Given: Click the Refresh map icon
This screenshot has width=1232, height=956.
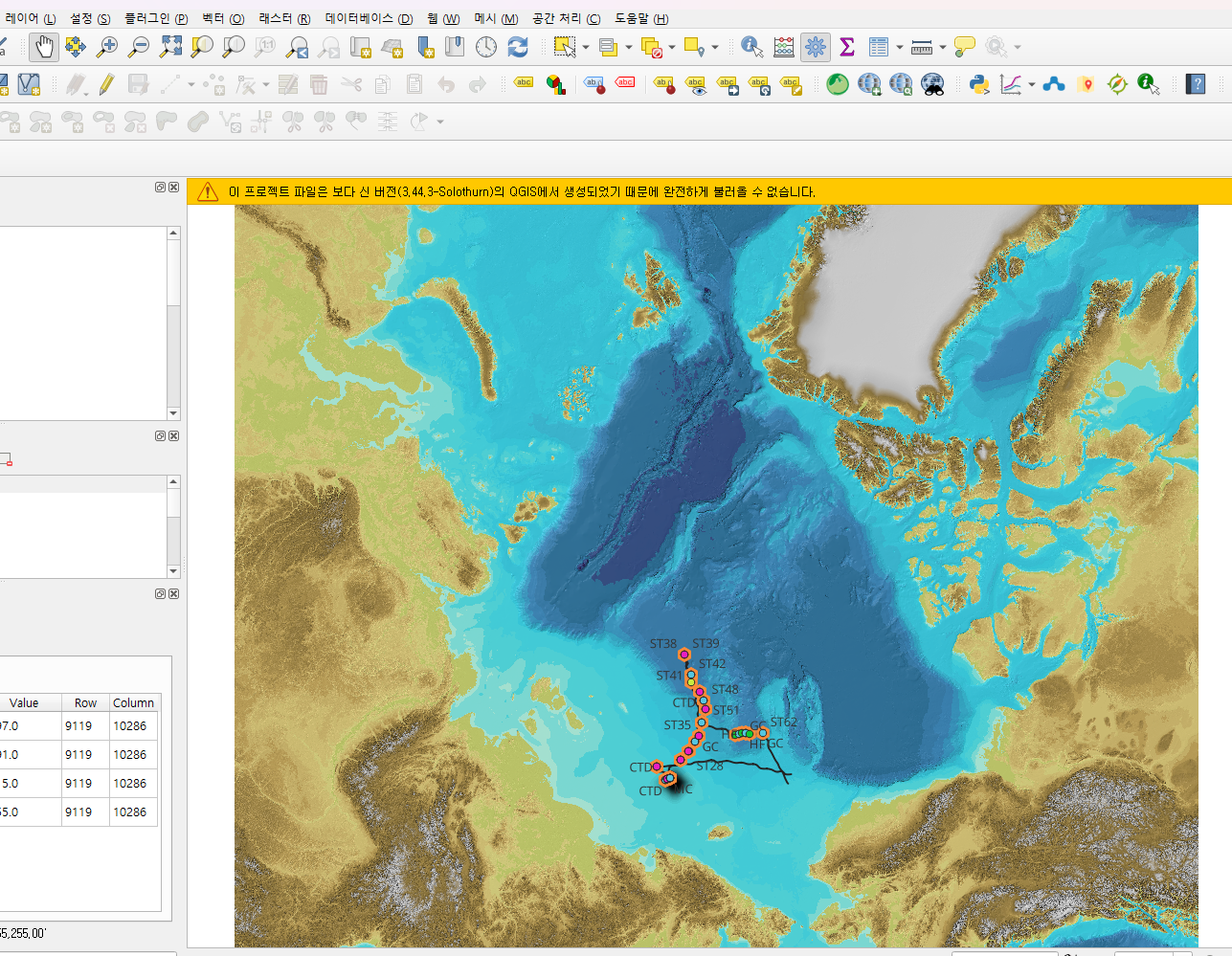Looking at the screenshot, I should (x=518, y=46).
